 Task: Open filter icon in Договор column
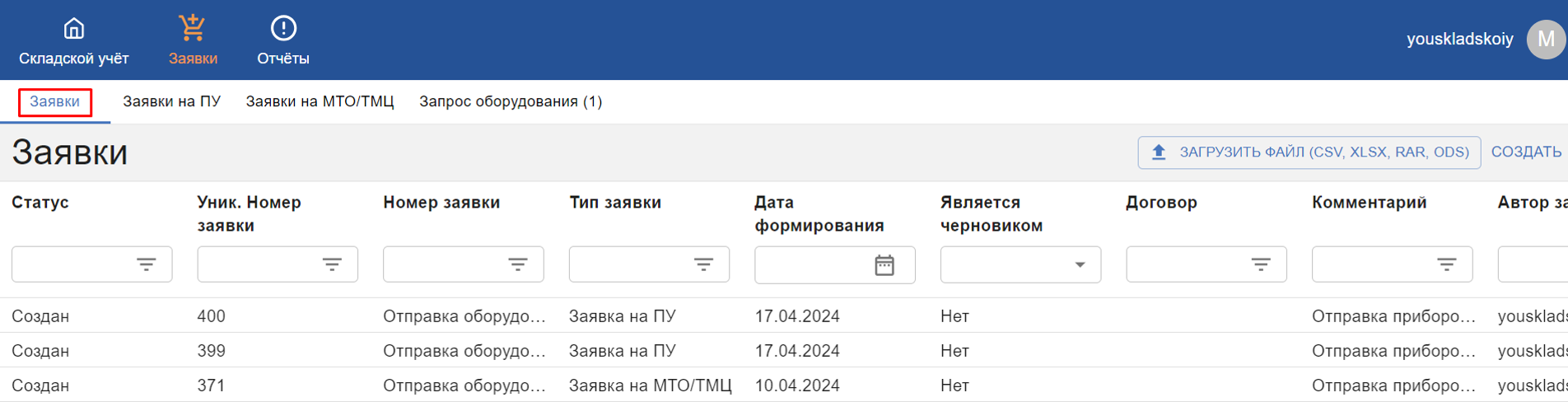tap(1261, 264)
